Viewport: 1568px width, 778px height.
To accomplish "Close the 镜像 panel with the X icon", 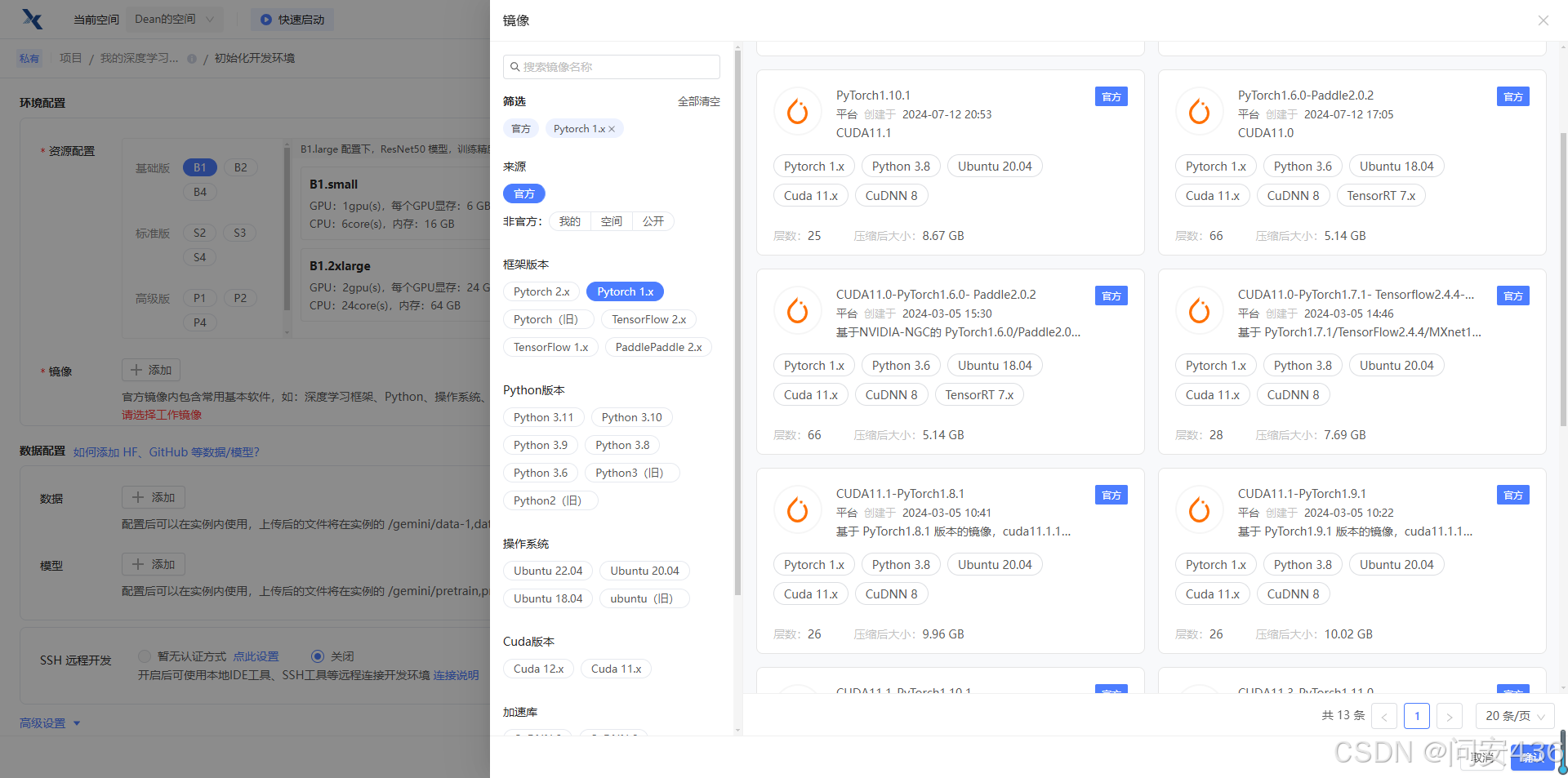I will pos(1543,20).
